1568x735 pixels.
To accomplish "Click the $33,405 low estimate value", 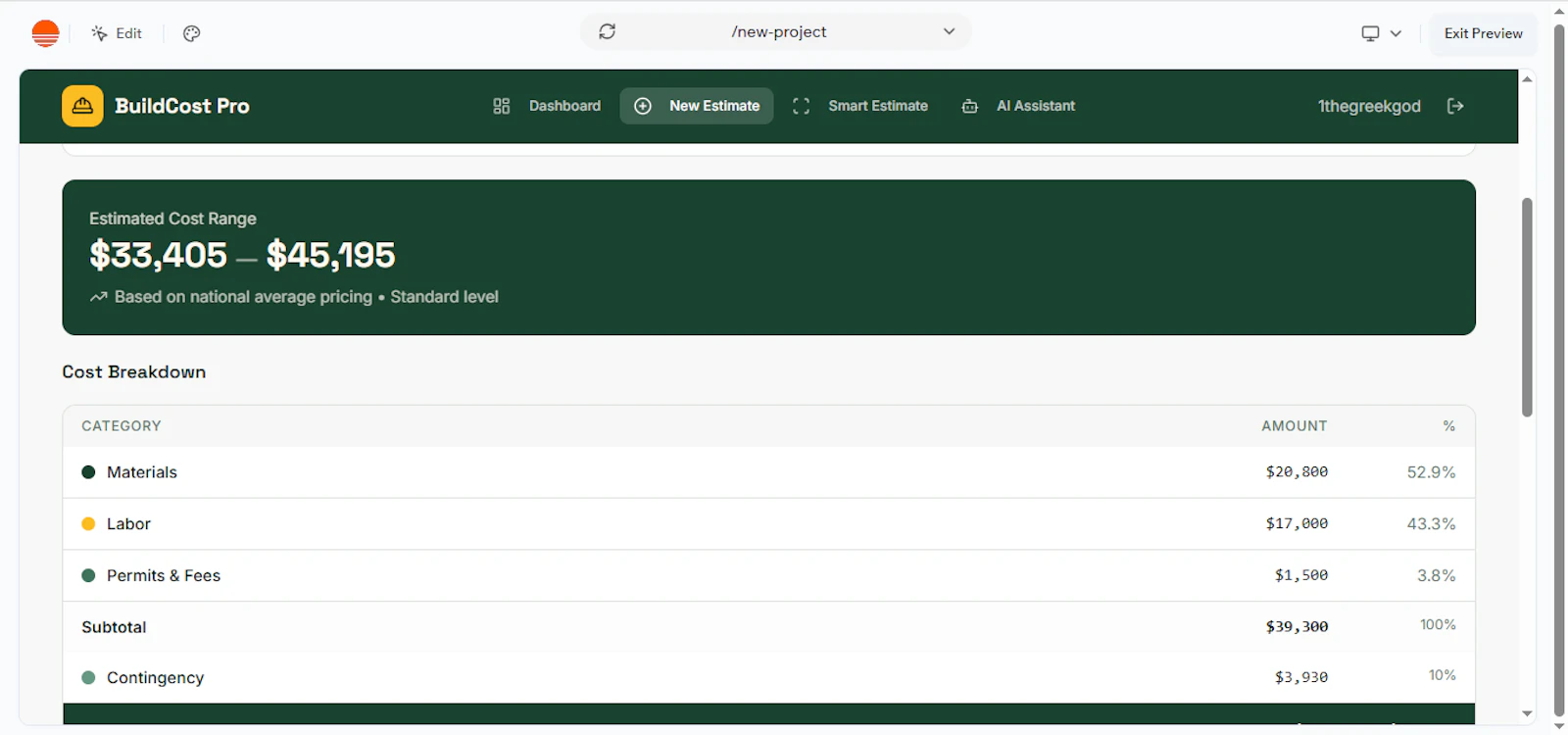I will [158, 255].
